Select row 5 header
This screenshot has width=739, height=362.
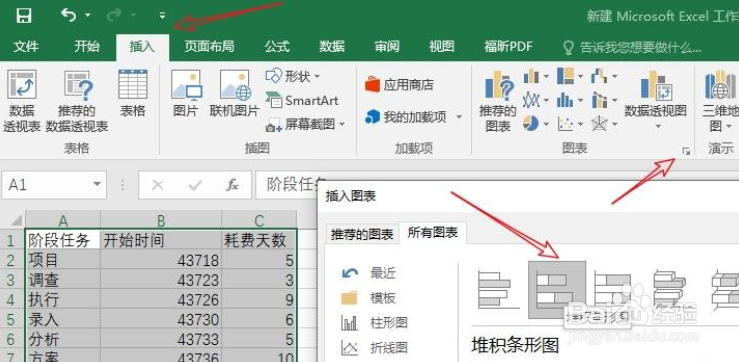(11, 320)
